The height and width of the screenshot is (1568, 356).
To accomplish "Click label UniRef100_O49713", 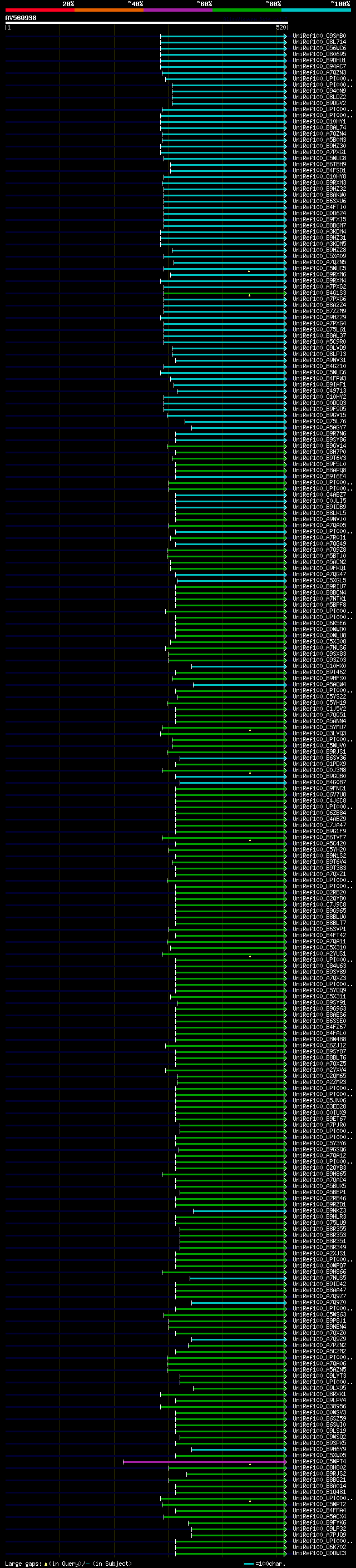I will 319,391.
